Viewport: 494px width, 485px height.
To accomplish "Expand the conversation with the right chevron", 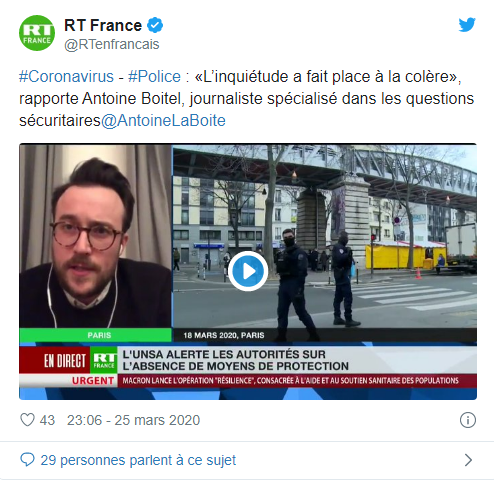I will [468, 460].
